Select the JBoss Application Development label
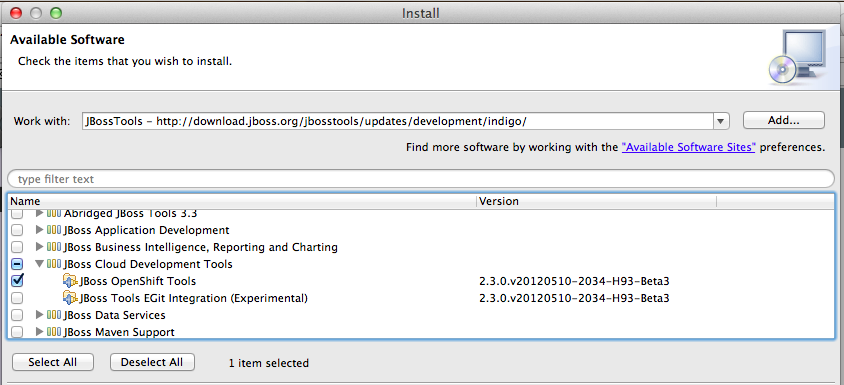The image size is (844, 385). (x=146, y=230)
